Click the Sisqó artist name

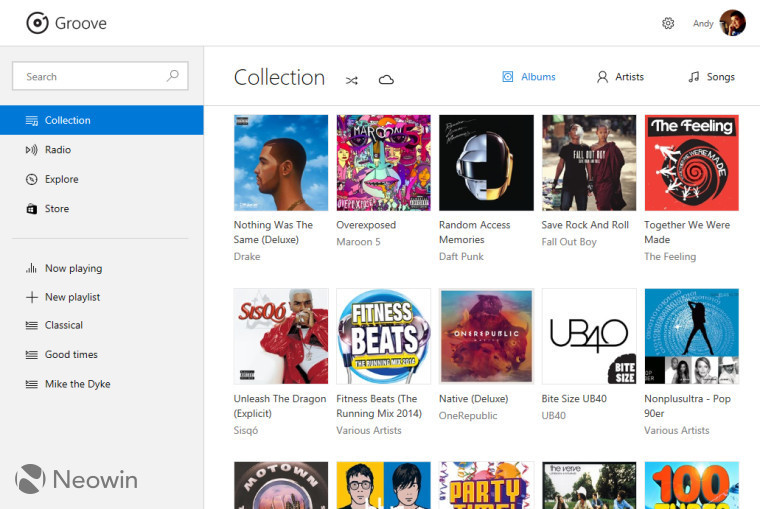246,430
